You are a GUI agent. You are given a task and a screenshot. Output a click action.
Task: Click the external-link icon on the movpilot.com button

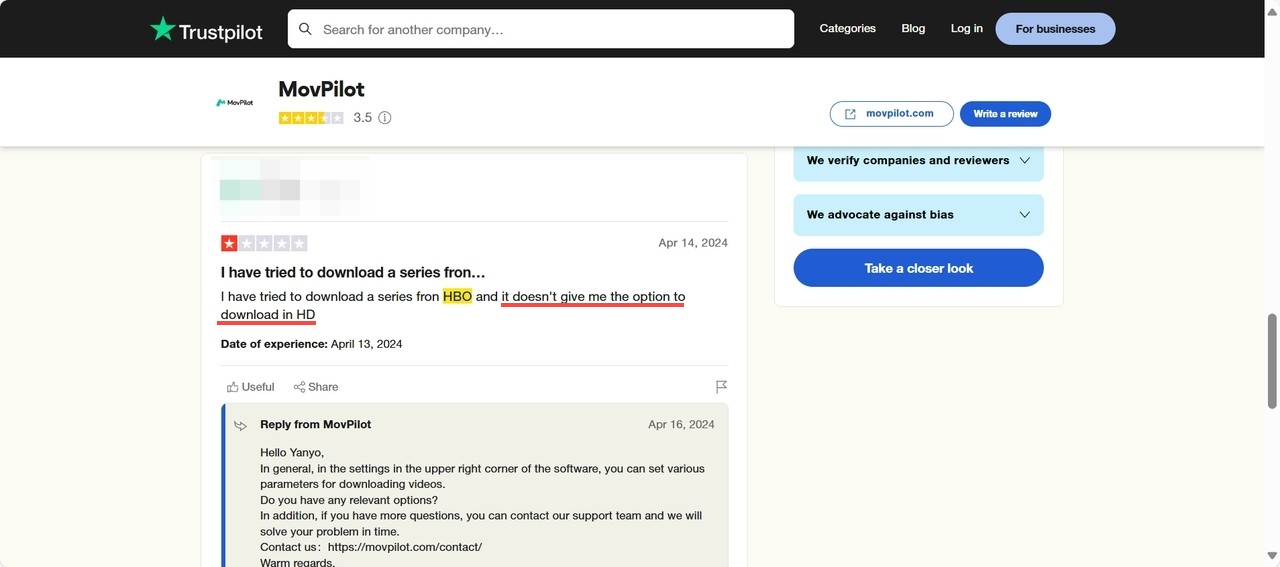coord(850,114)
